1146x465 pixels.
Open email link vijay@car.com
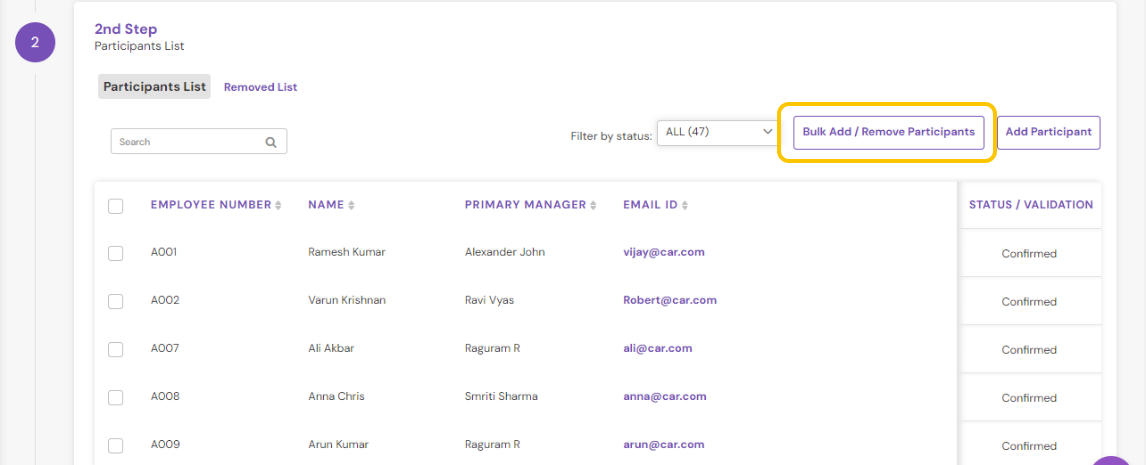pos(664,252)
